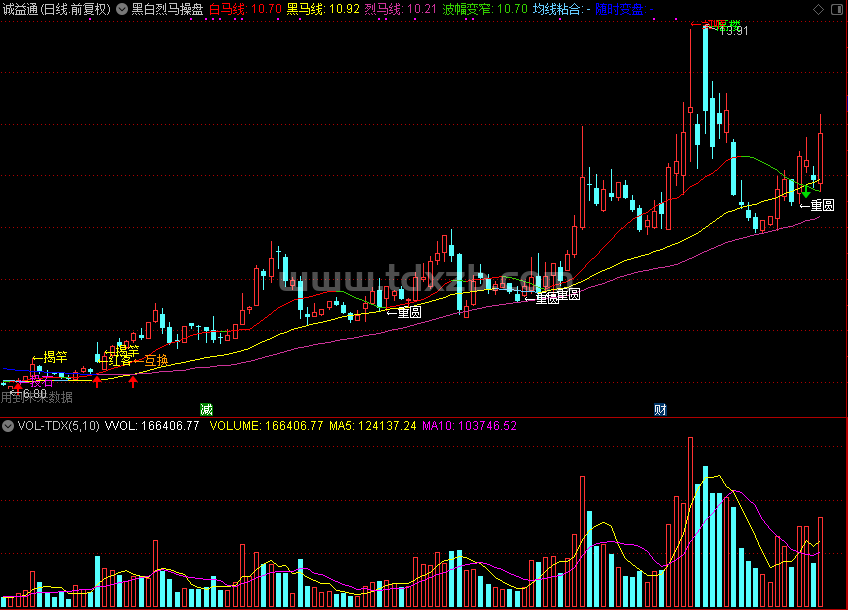Click the 投石 signal label
Image resolution: width=848 pixels, height=610 pixels.
[42, 381]
